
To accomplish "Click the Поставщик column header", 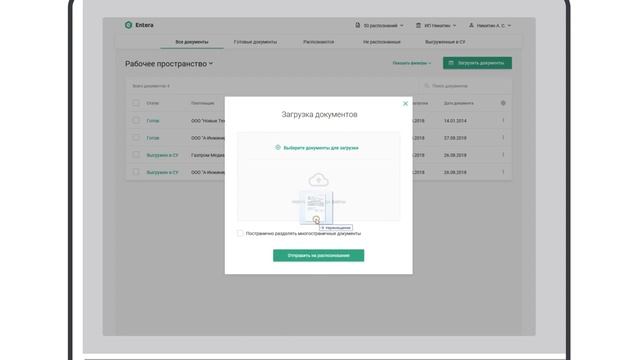I will [x=202, y=103].
